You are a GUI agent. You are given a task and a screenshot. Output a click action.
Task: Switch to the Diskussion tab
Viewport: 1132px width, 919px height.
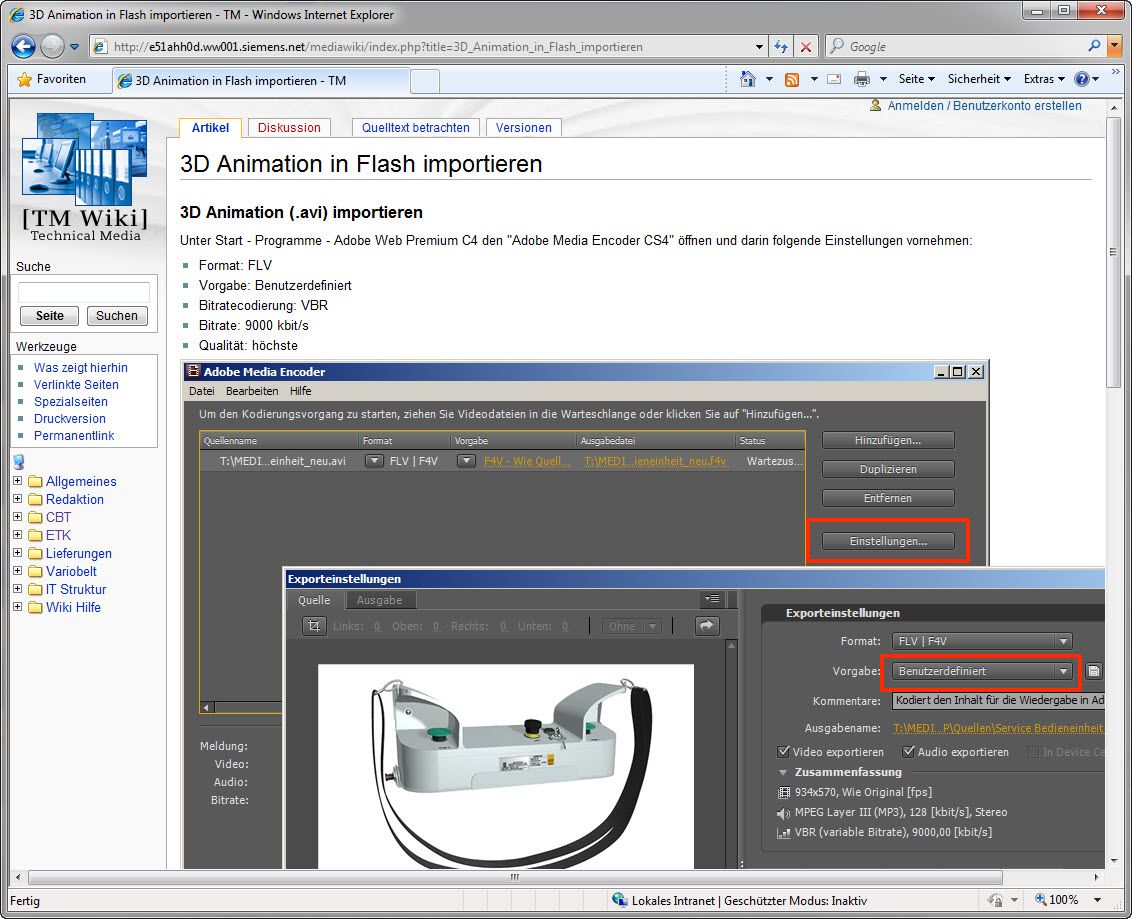pos(289,128)
